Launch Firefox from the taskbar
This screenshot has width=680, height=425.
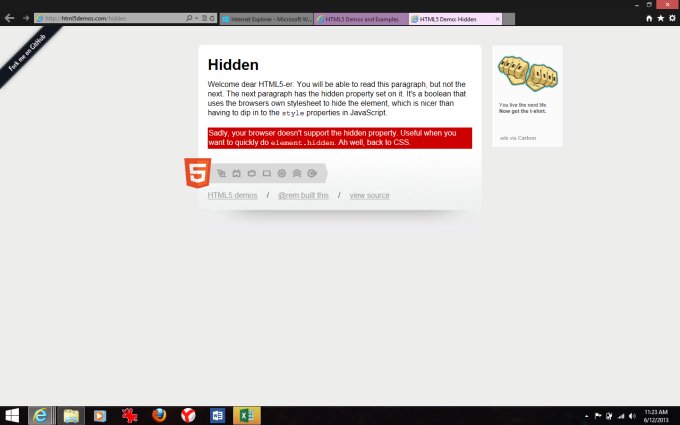click(x=159, y=415)
